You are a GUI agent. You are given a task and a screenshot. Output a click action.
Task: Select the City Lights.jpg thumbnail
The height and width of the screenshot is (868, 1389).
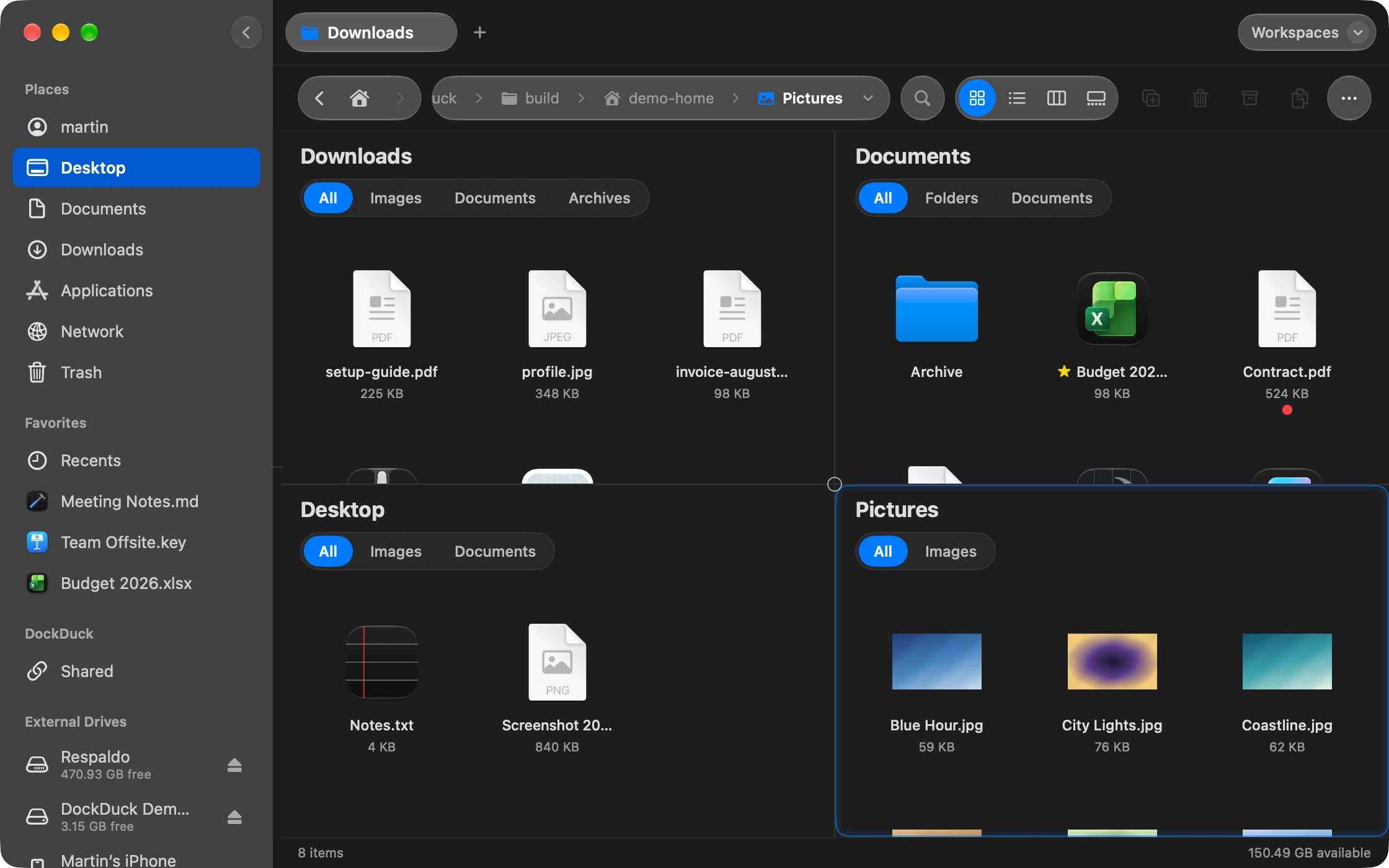1112,662
